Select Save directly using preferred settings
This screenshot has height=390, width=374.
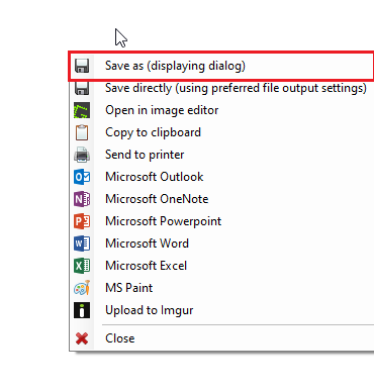click(221, 88)
